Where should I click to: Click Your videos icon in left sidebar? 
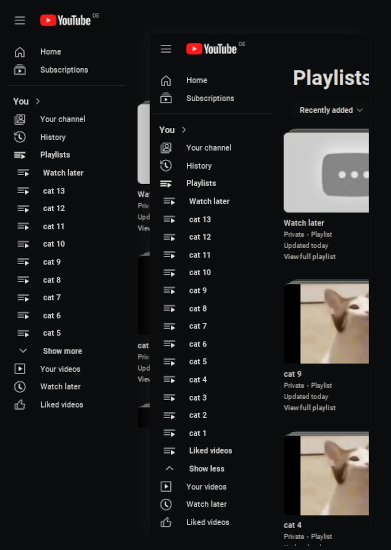click(20, 369)
